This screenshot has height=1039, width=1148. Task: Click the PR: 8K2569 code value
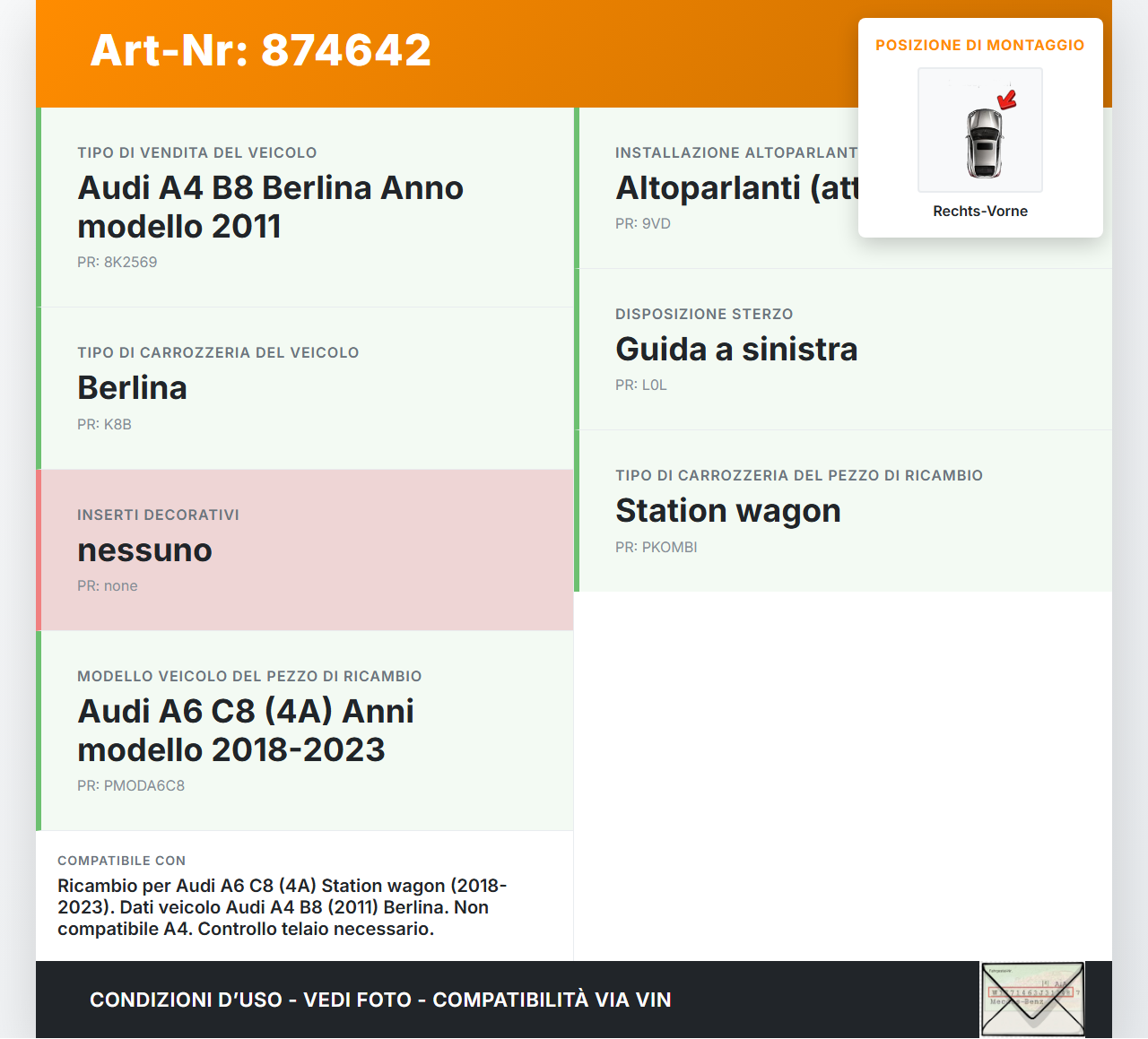[x=117, y=262]
